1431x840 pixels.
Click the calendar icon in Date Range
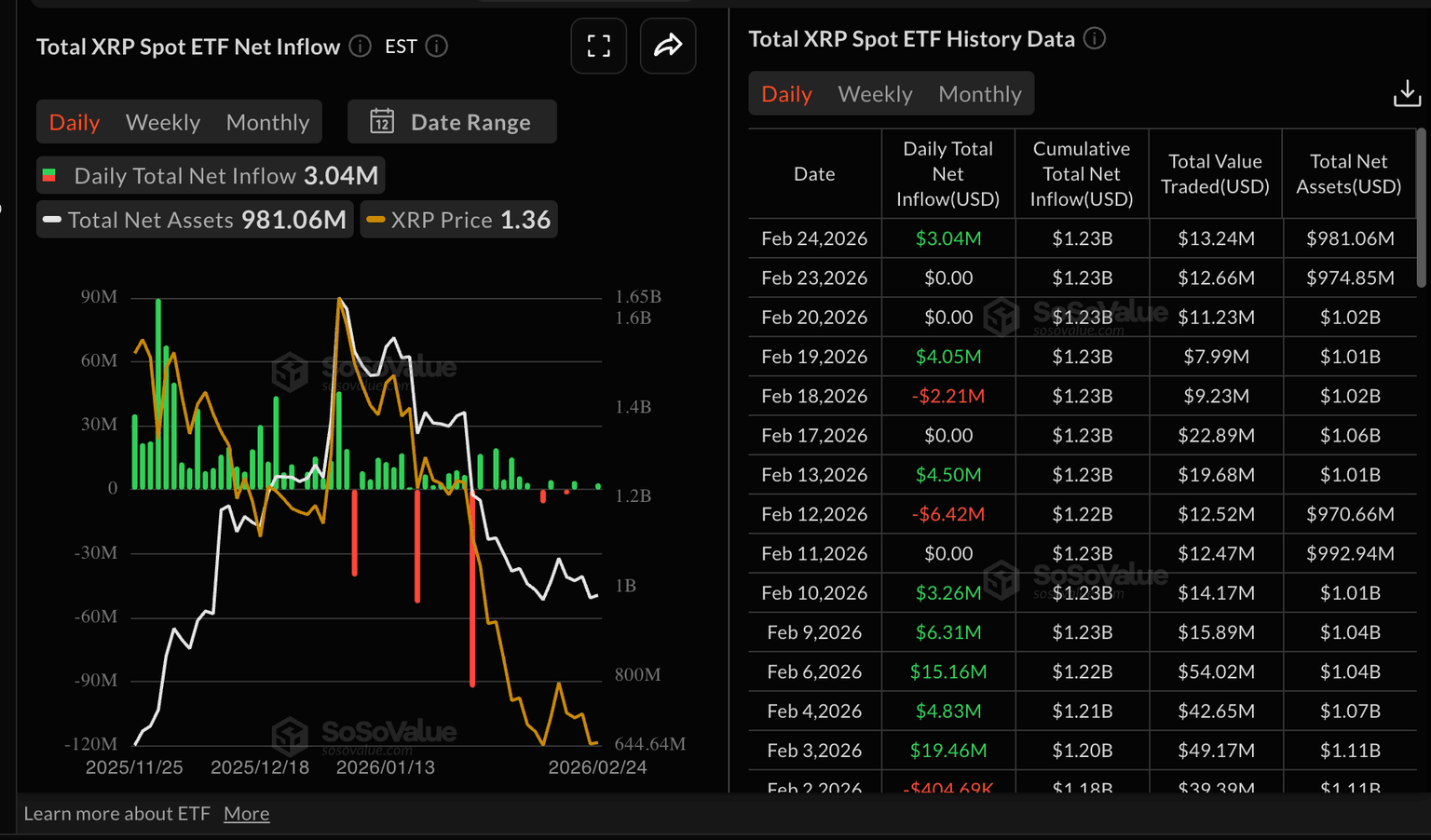coord(382,122)
